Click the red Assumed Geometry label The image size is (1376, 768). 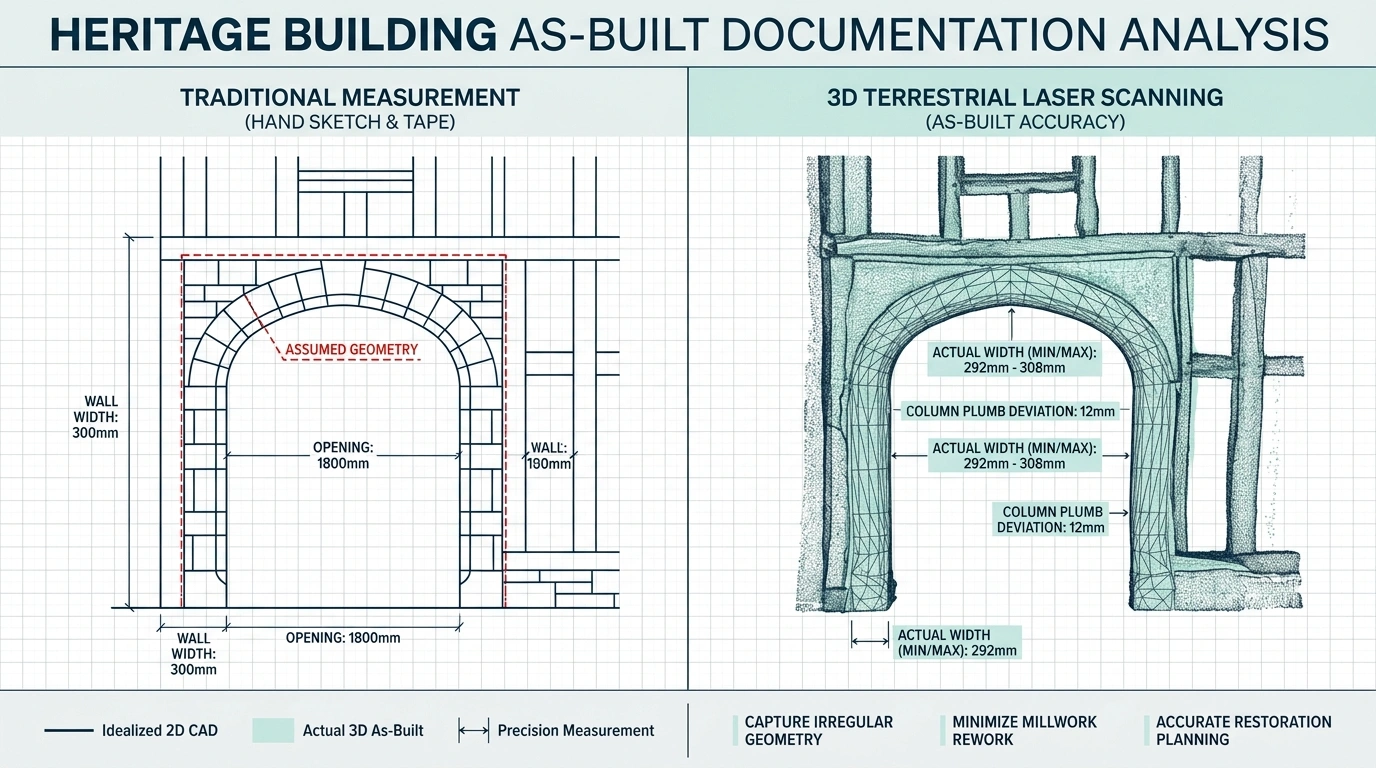pos(352,349)
